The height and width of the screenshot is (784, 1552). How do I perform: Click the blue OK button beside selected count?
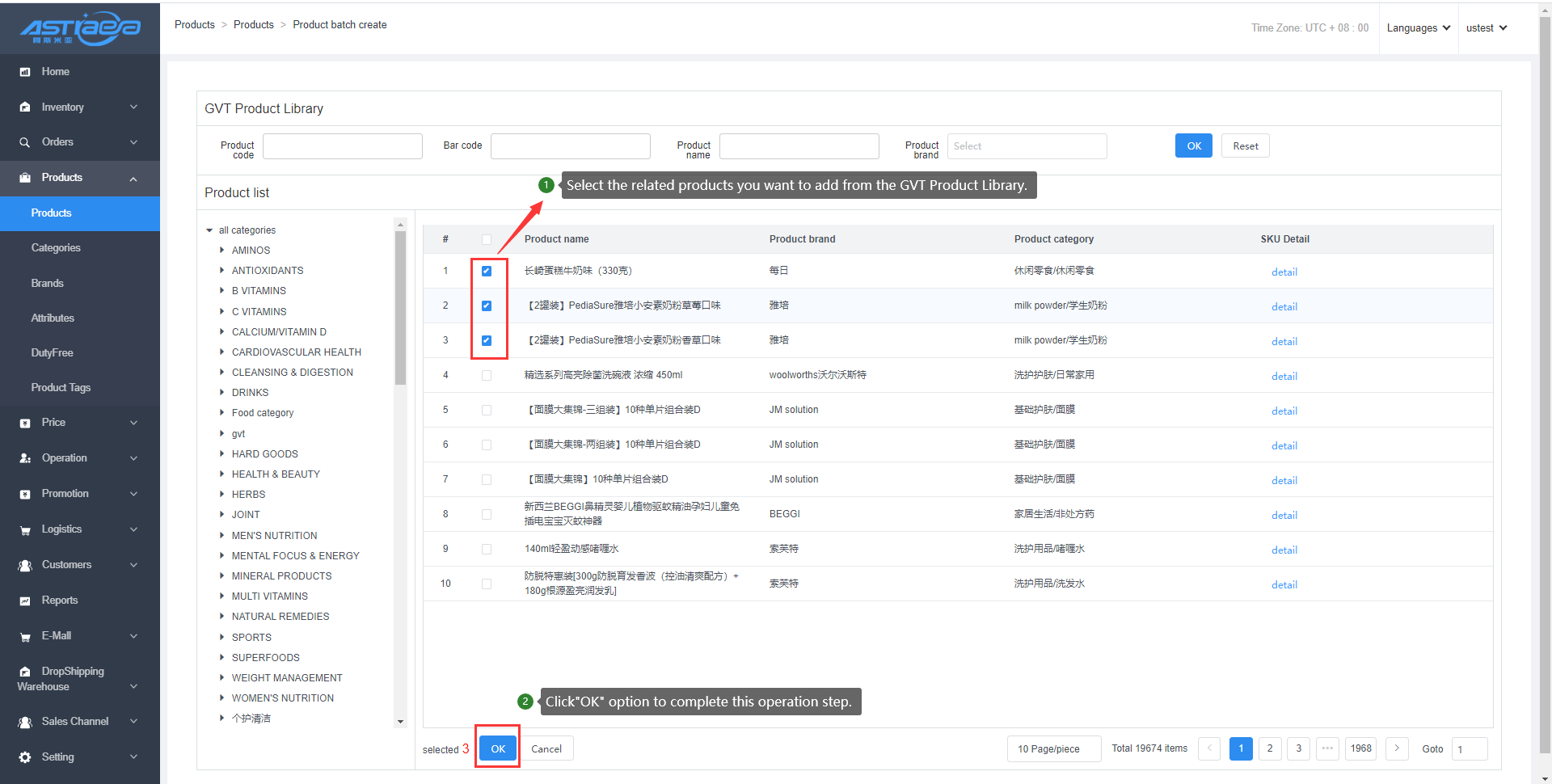pos(498,748)
